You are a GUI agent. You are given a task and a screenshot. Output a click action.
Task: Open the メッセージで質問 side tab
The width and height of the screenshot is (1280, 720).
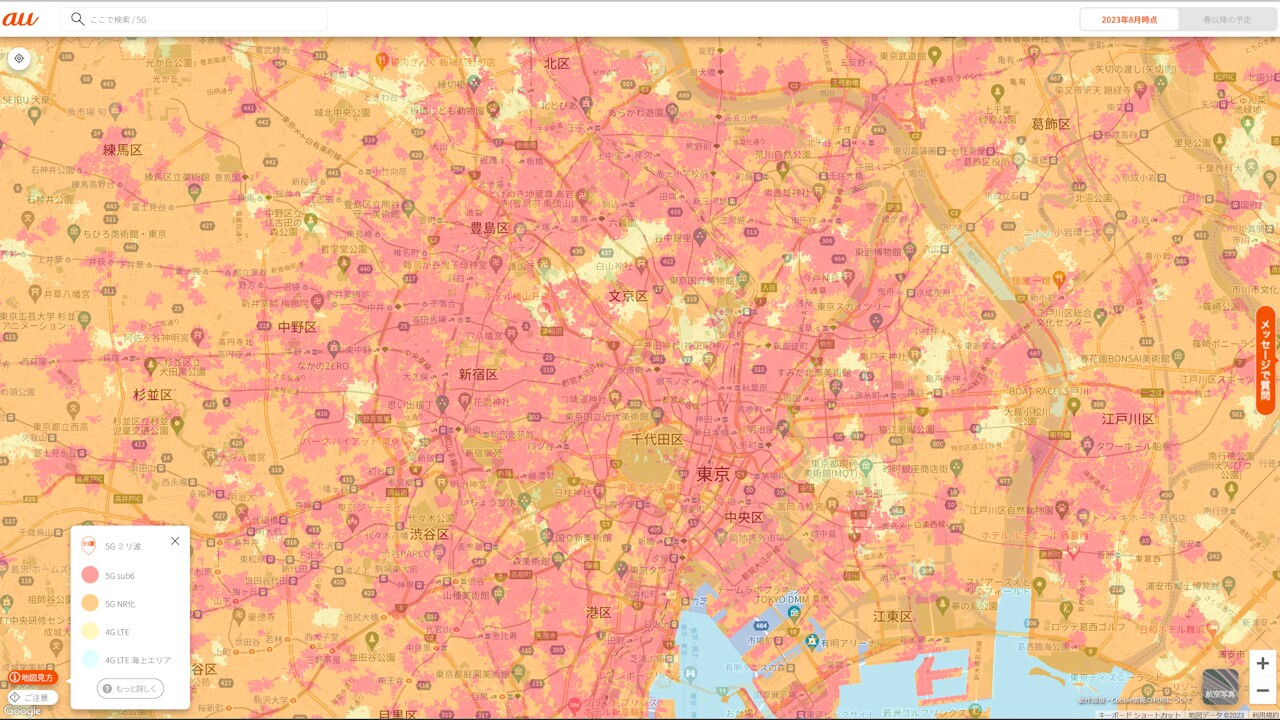coord(1266,360)
